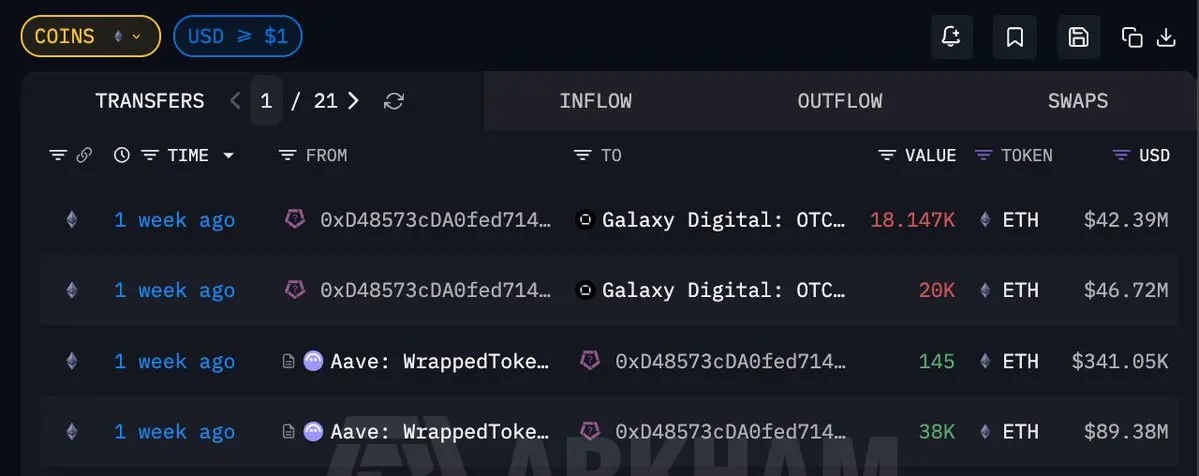Switch to the INFLOW tab

point(595,101)
